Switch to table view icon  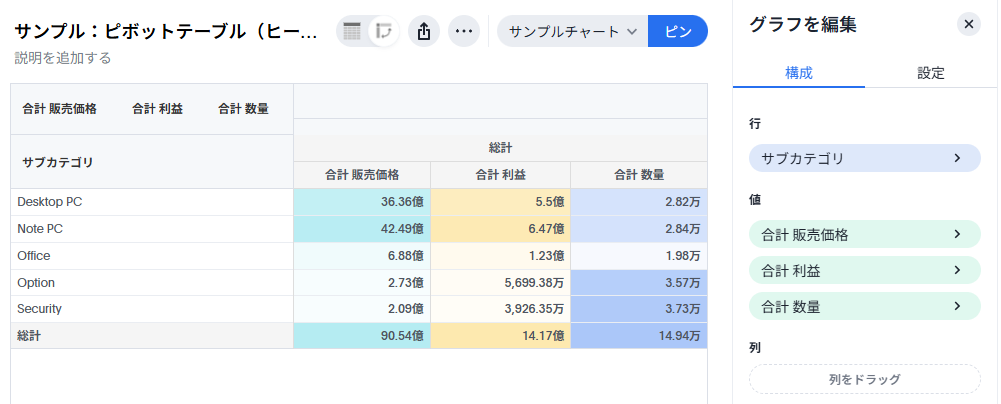[x=352, y=31]
